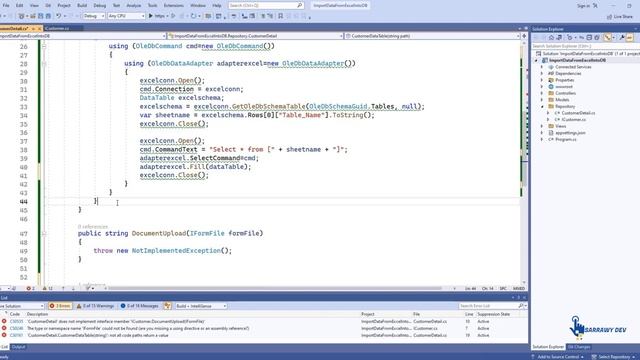
Task: Open the Debug configuration dropdown
Action: (93, 16)
